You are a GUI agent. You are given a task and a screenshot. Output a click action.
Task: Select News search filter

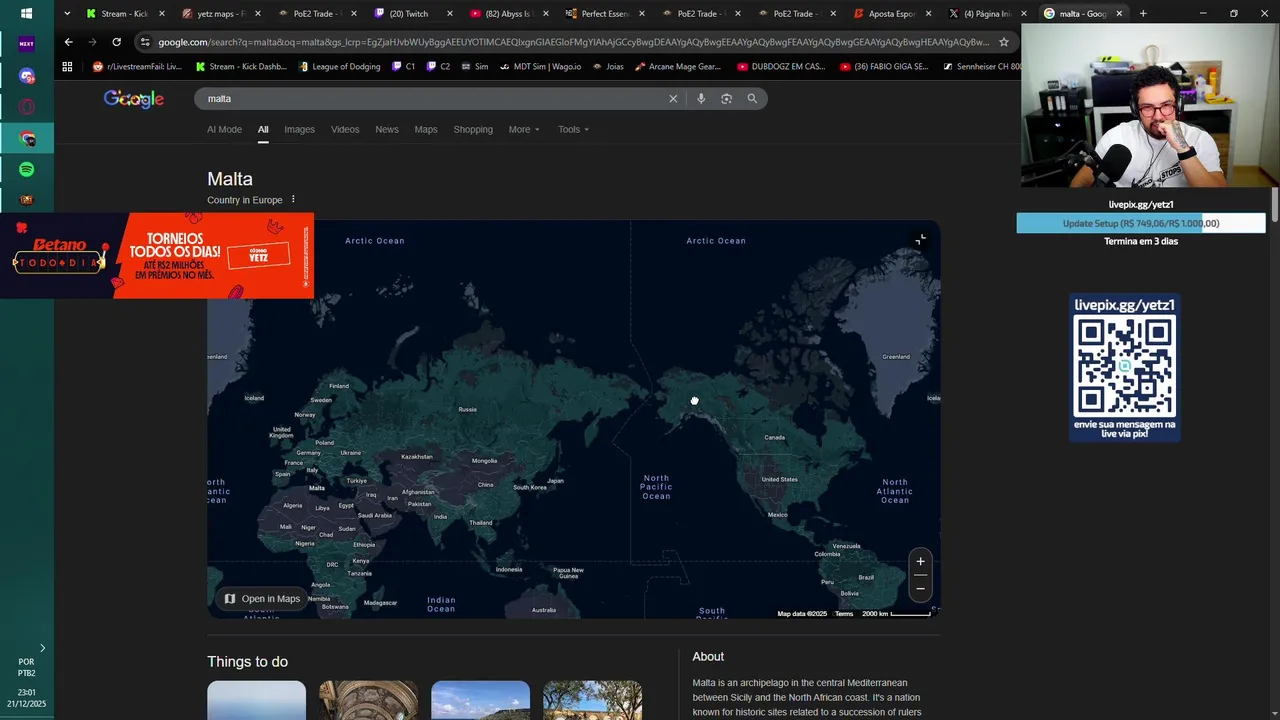coord(387,129)
